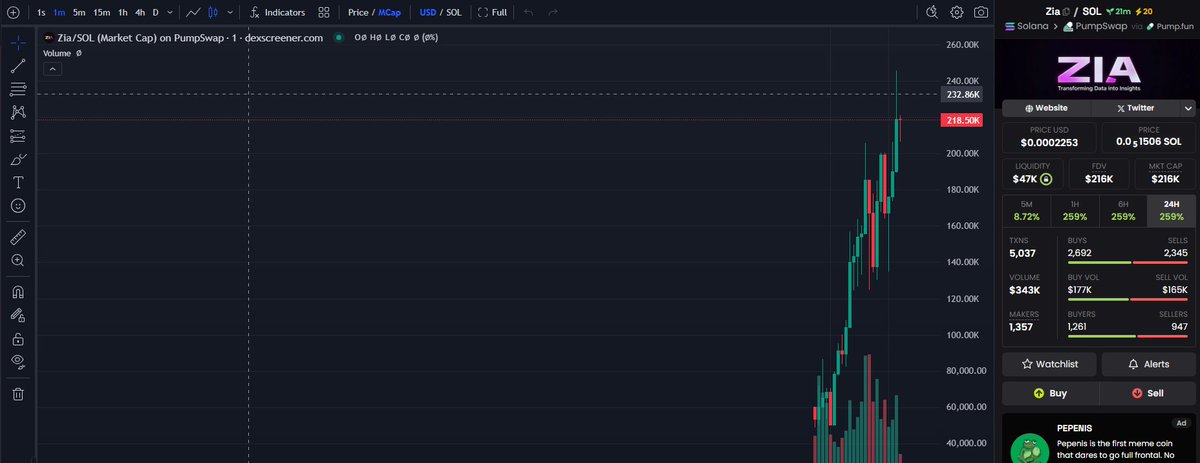Switch to the D daily timeframe
1200x463 pixels.
point(156,13)
